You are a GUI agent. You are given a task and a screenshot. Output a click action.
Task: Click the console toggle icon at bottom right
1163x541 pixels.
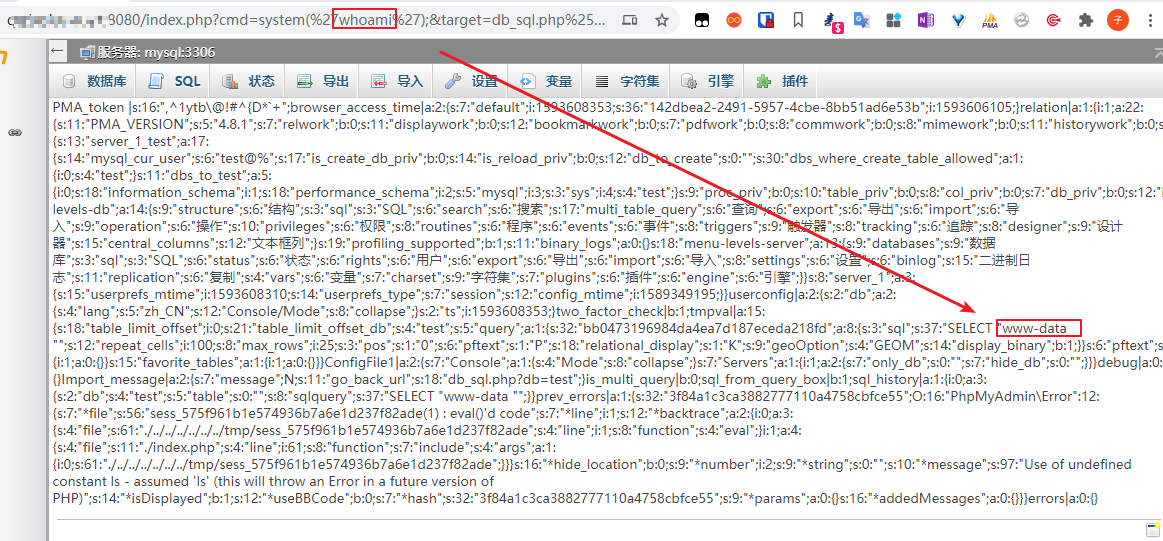[1151, 529]
